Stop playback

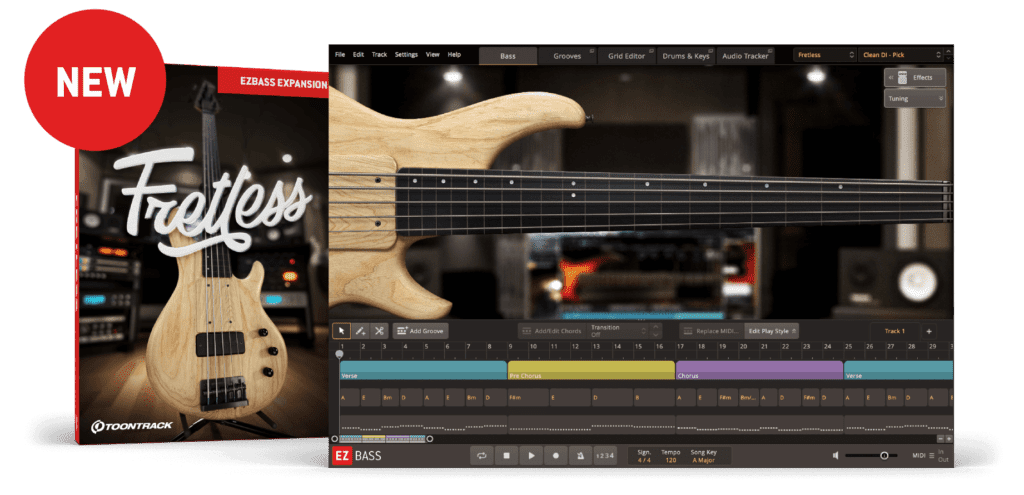tap(506, 456)
